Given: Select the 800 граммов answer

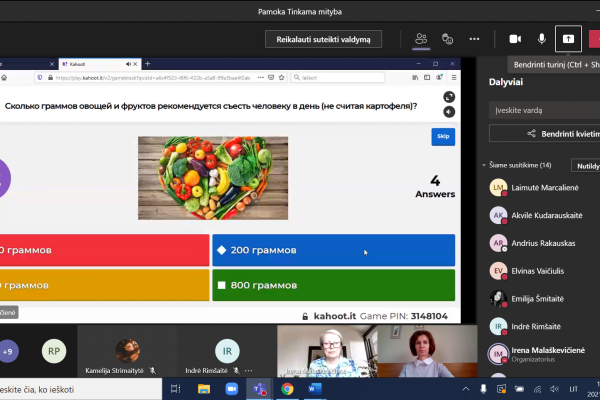Looking at the screenshot, I should coord(334,285).
